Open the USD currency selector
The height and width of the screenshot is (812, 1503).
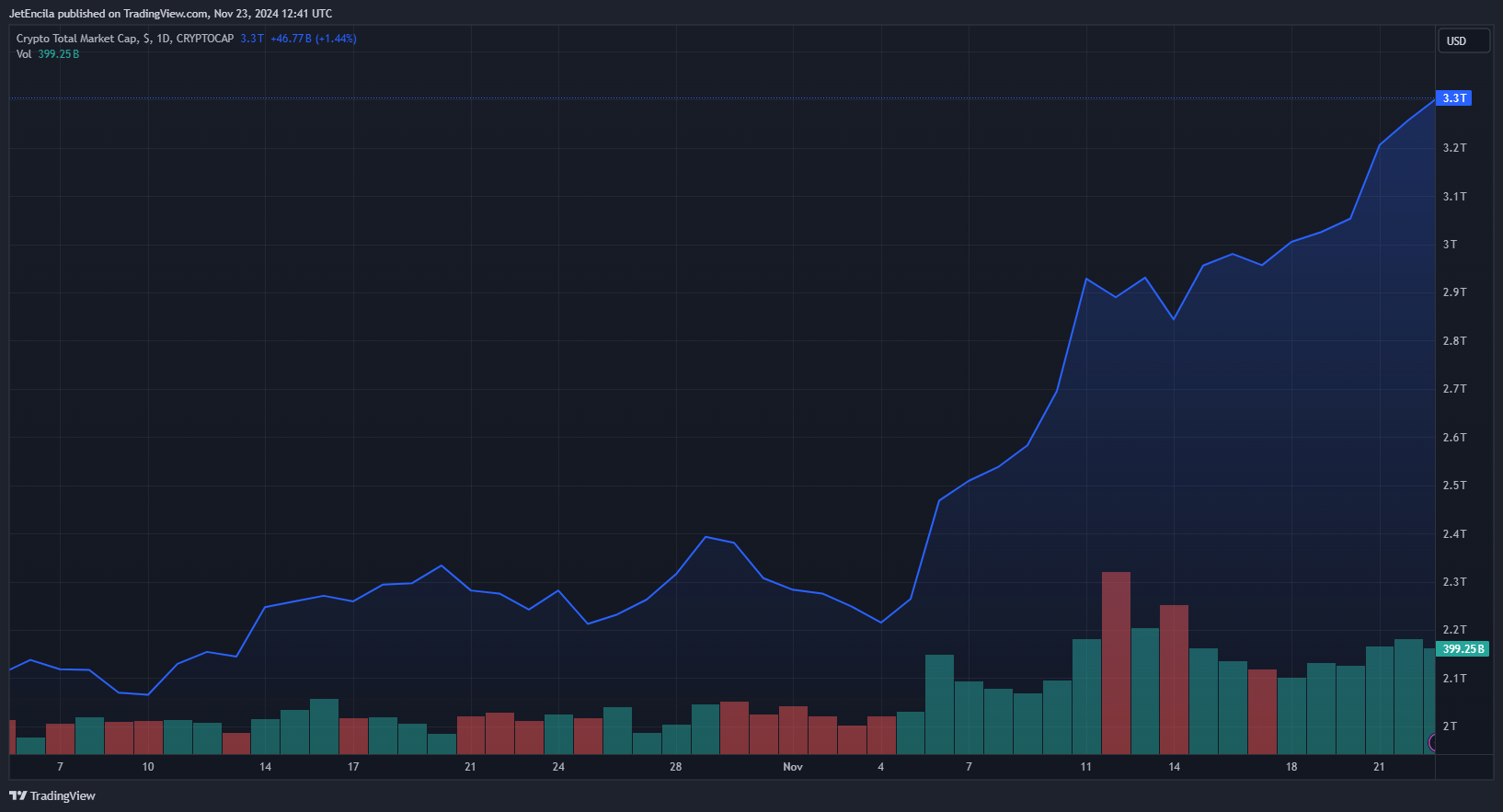coord(1463,40)
